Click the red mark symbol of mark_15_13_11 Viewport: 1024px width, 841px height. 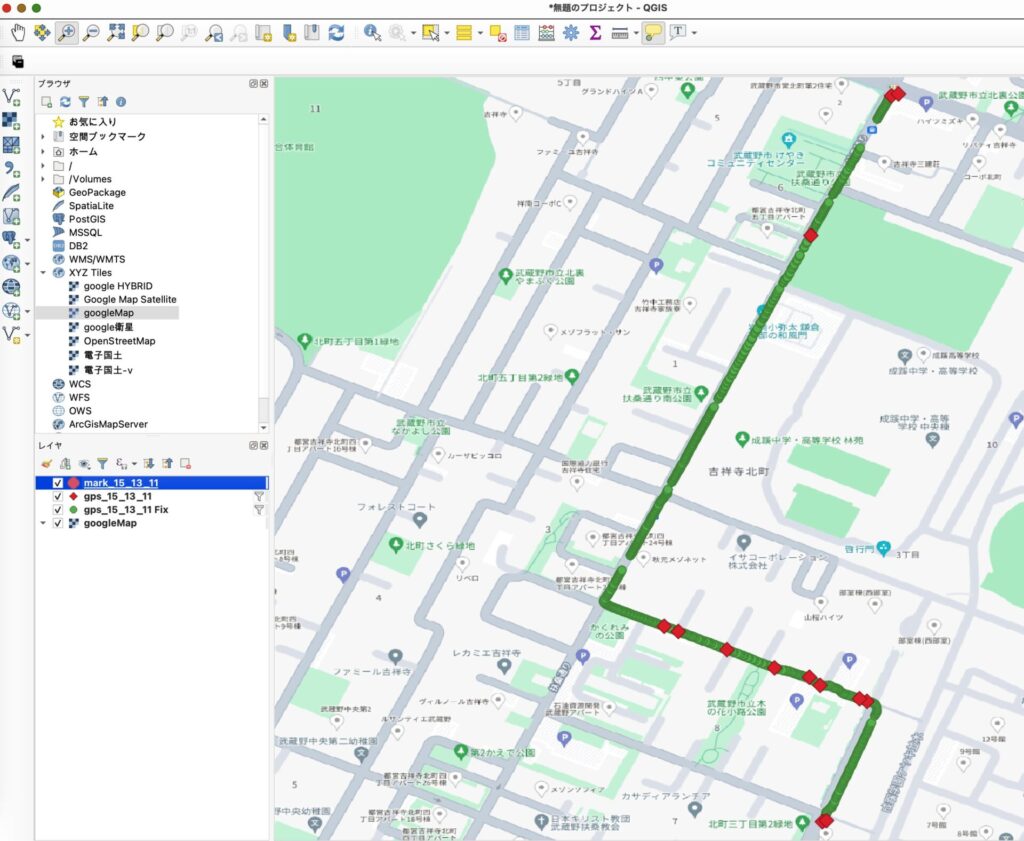point(73,483)
